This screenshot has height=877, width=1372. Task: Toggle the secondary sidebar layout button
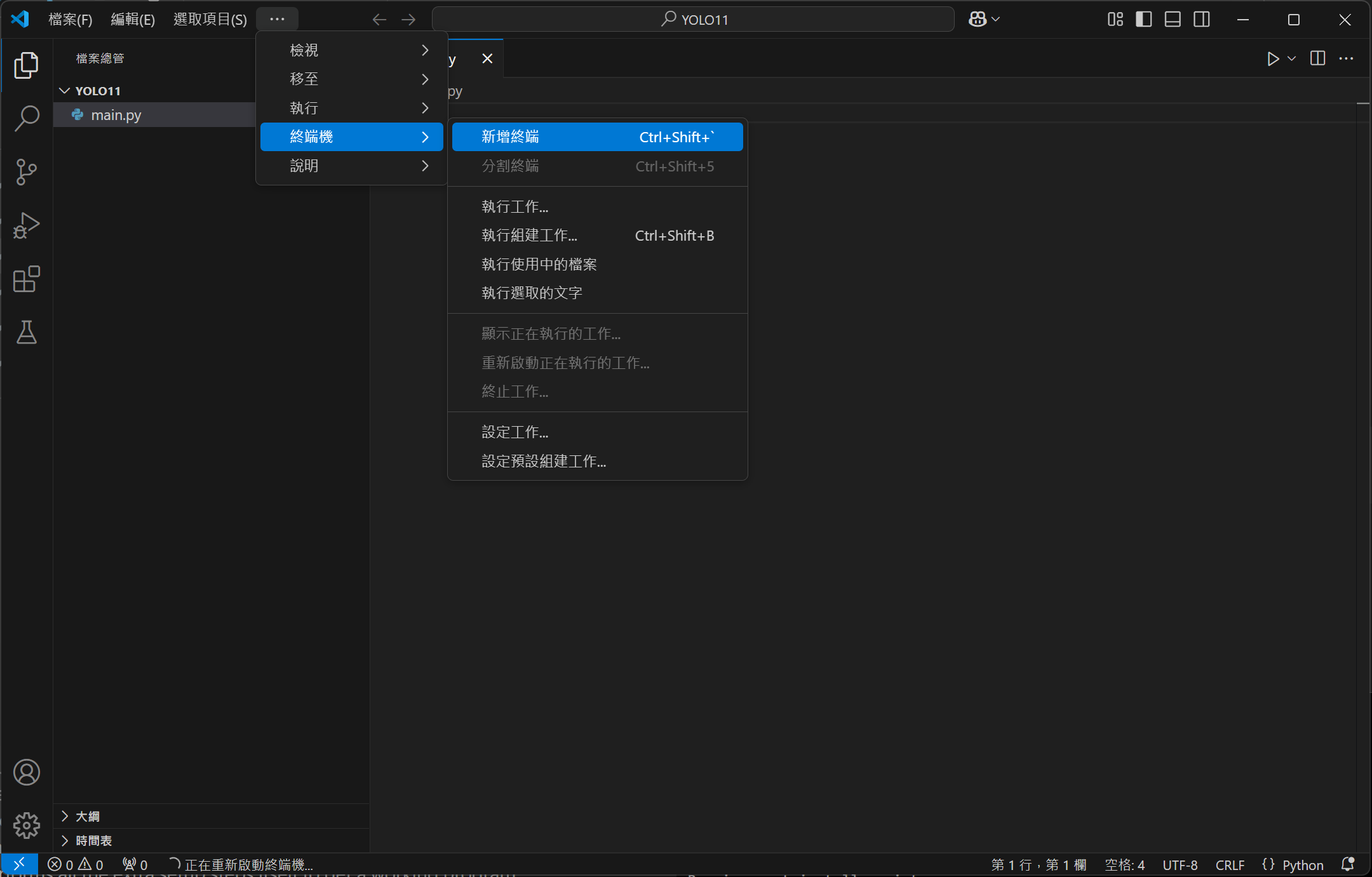coord(1202,20)
